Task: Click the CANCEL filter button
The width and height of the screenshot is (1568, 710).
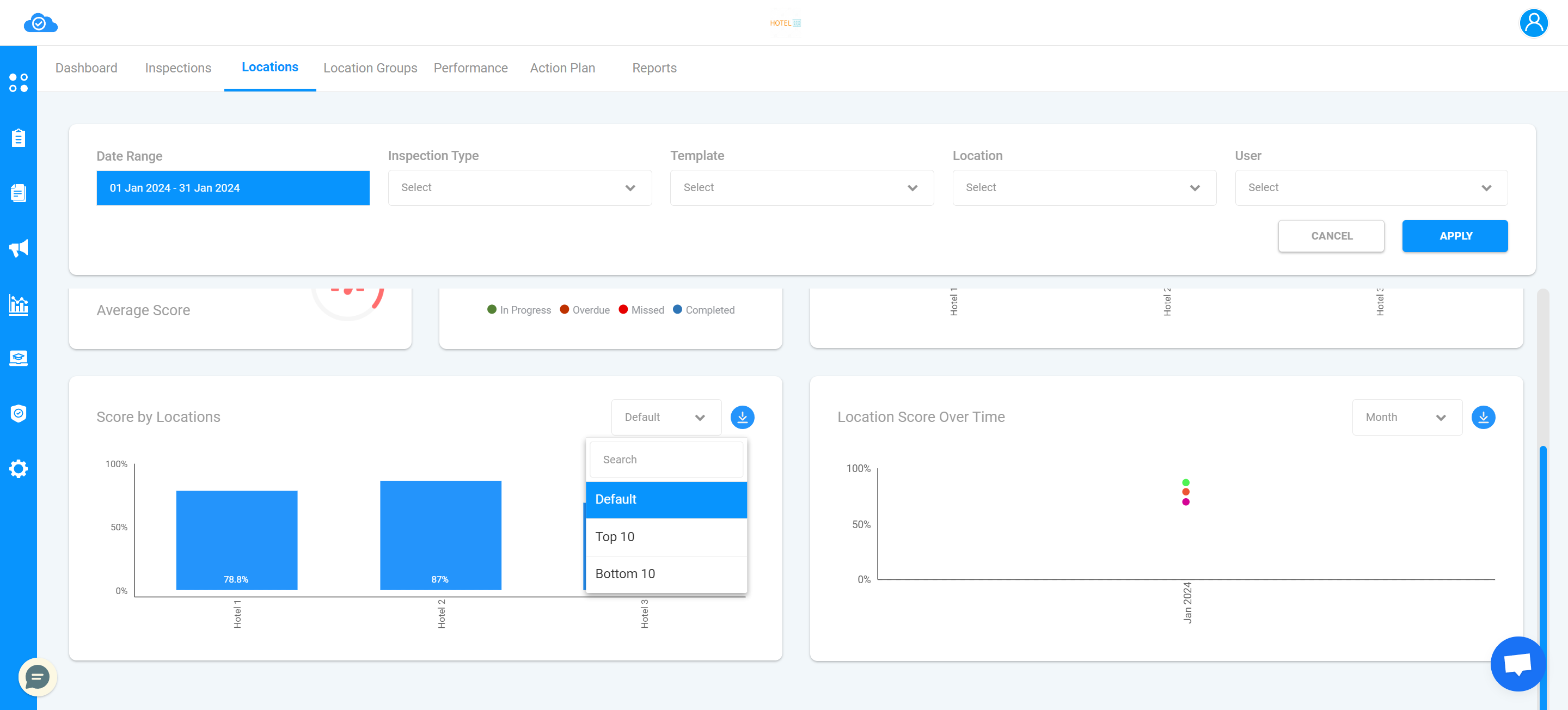Action: click(x=1332, y=236)
